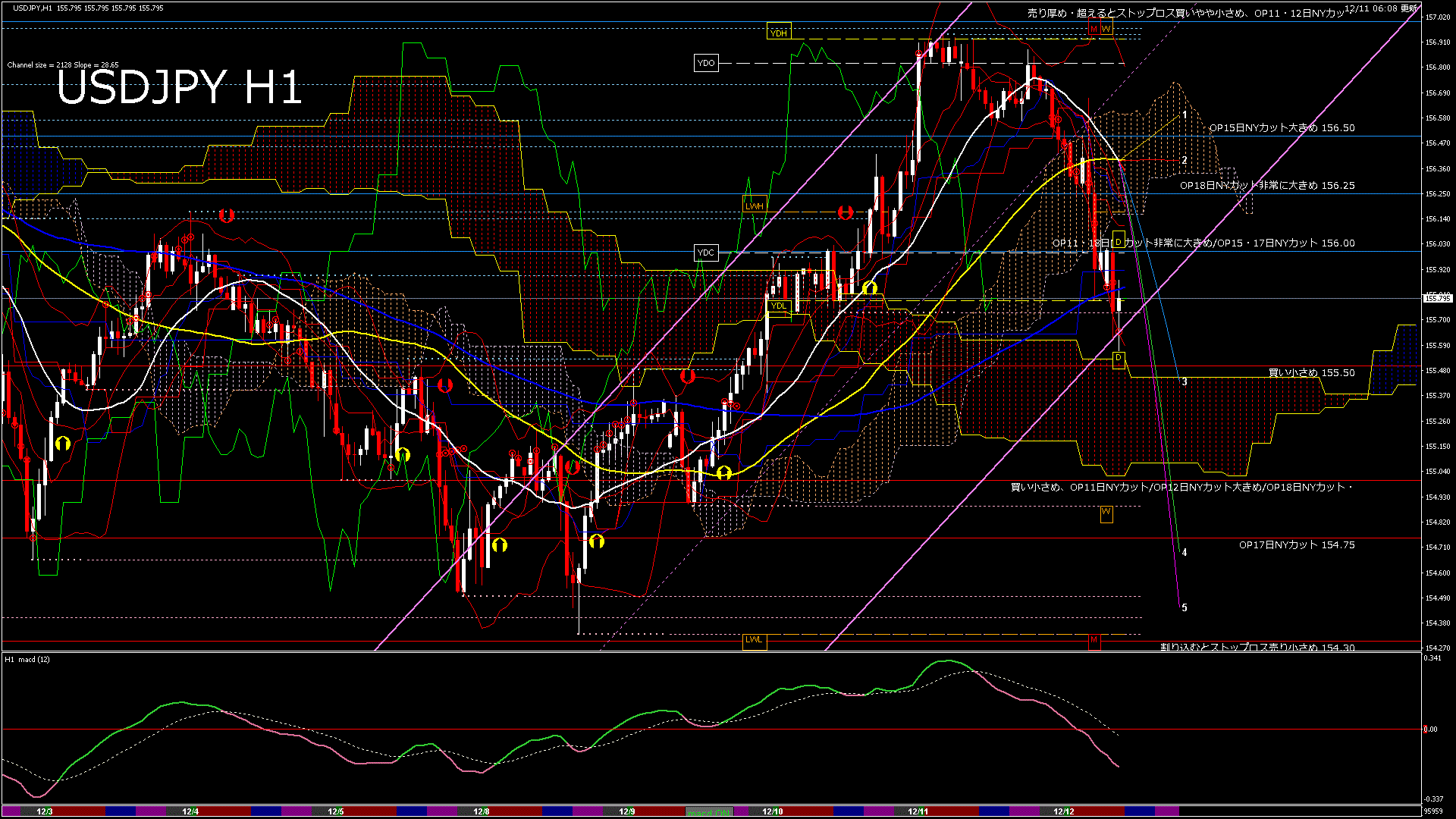Select the 'OP17日NYカット 154.75' label

(x=1297, y=544)
